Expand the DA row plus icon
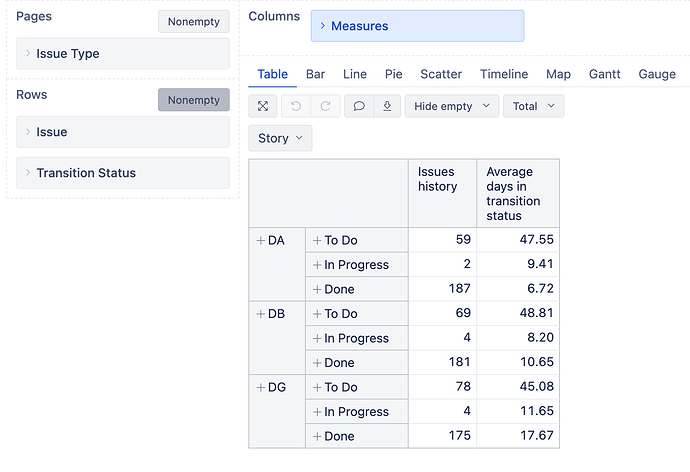690x472 pixels. tap(261, 241)
